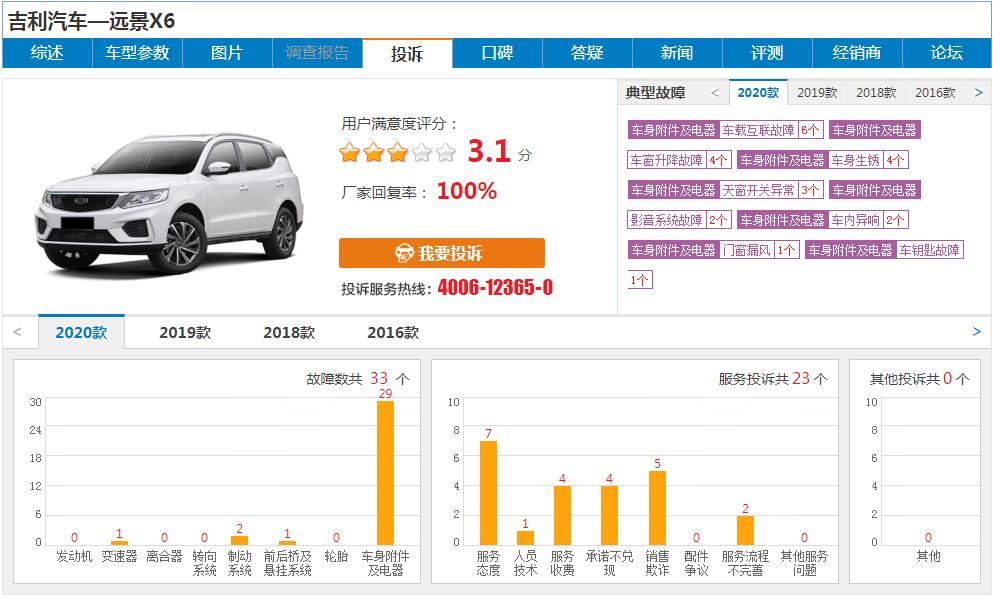Click the 人员技术 bar showing 1
993x601 pixels.
525,538
